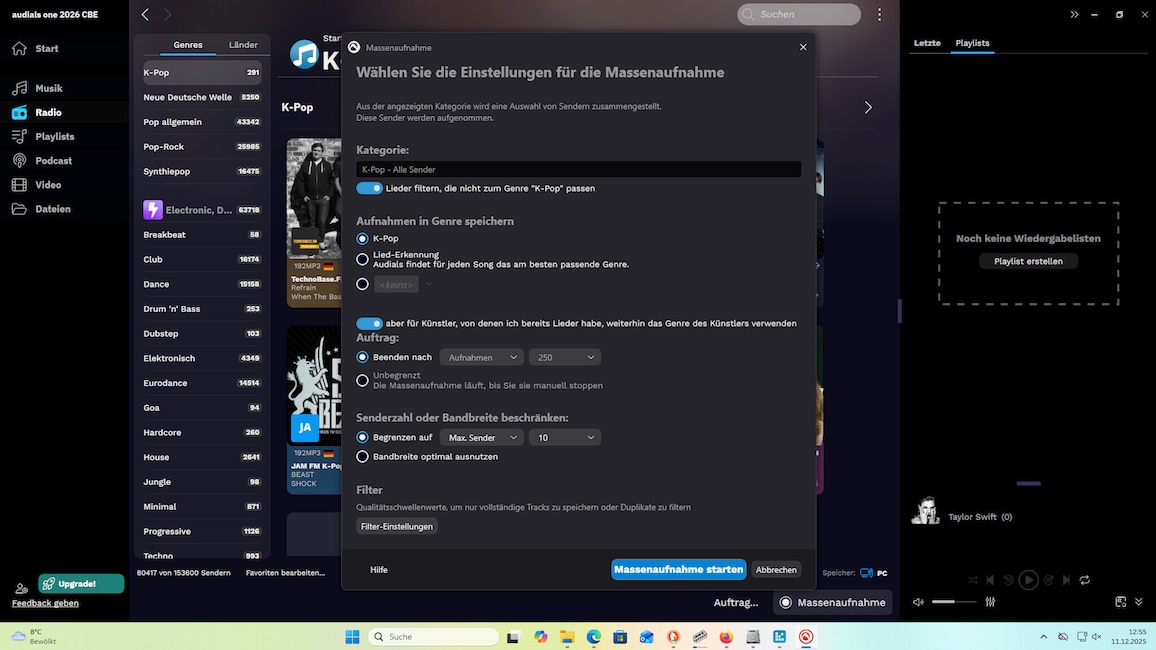Open Firefox from taskbar

pyautogui.click(x=726, y=637)
